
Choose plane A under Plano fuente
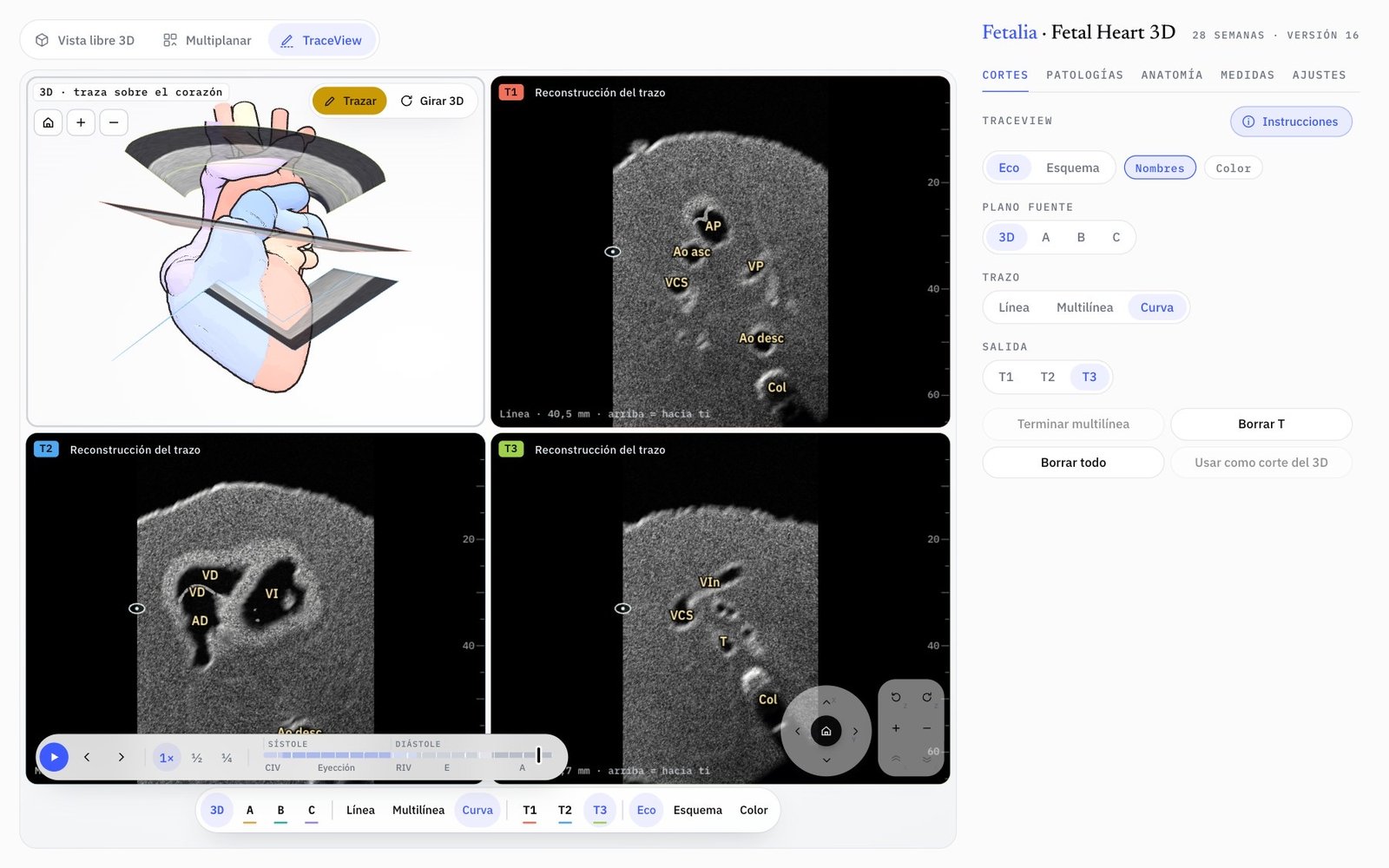coord(1045,237)
